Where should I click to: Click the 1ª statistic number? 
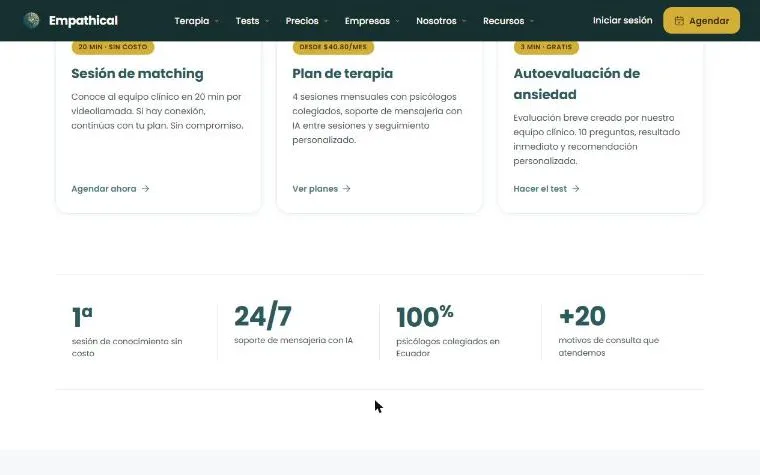82,317
